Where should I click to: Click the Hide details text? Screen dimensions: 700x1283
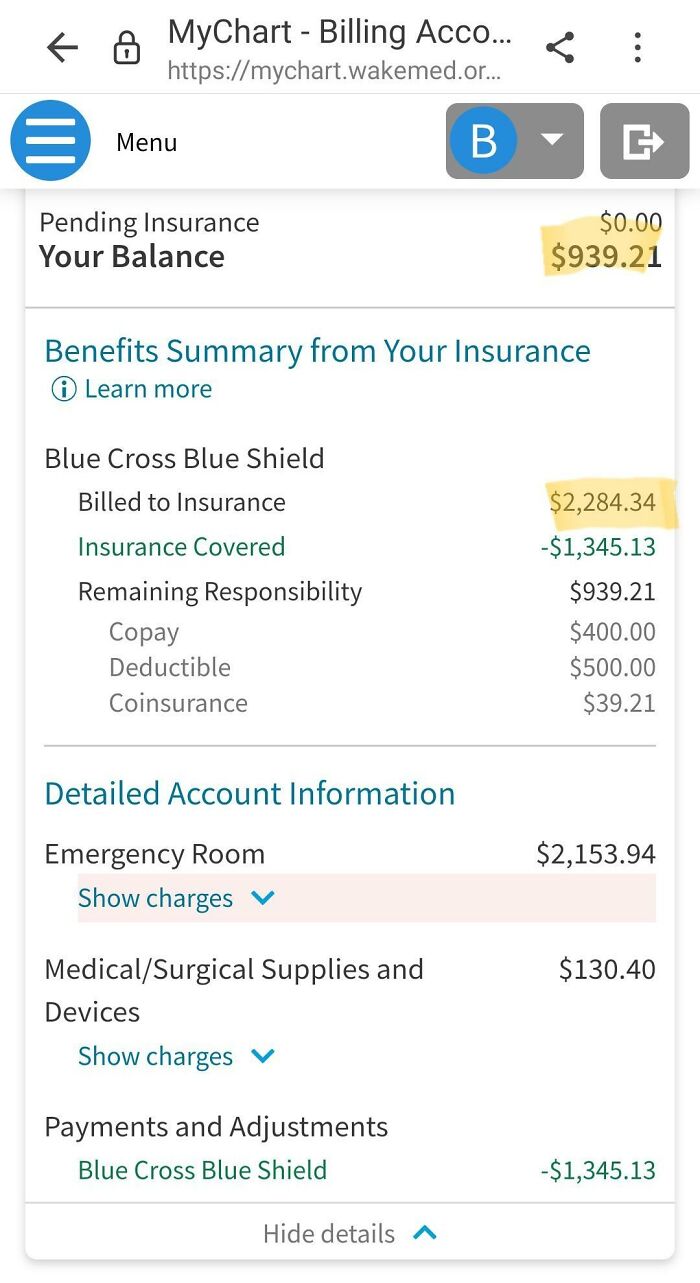(329, 1234)
